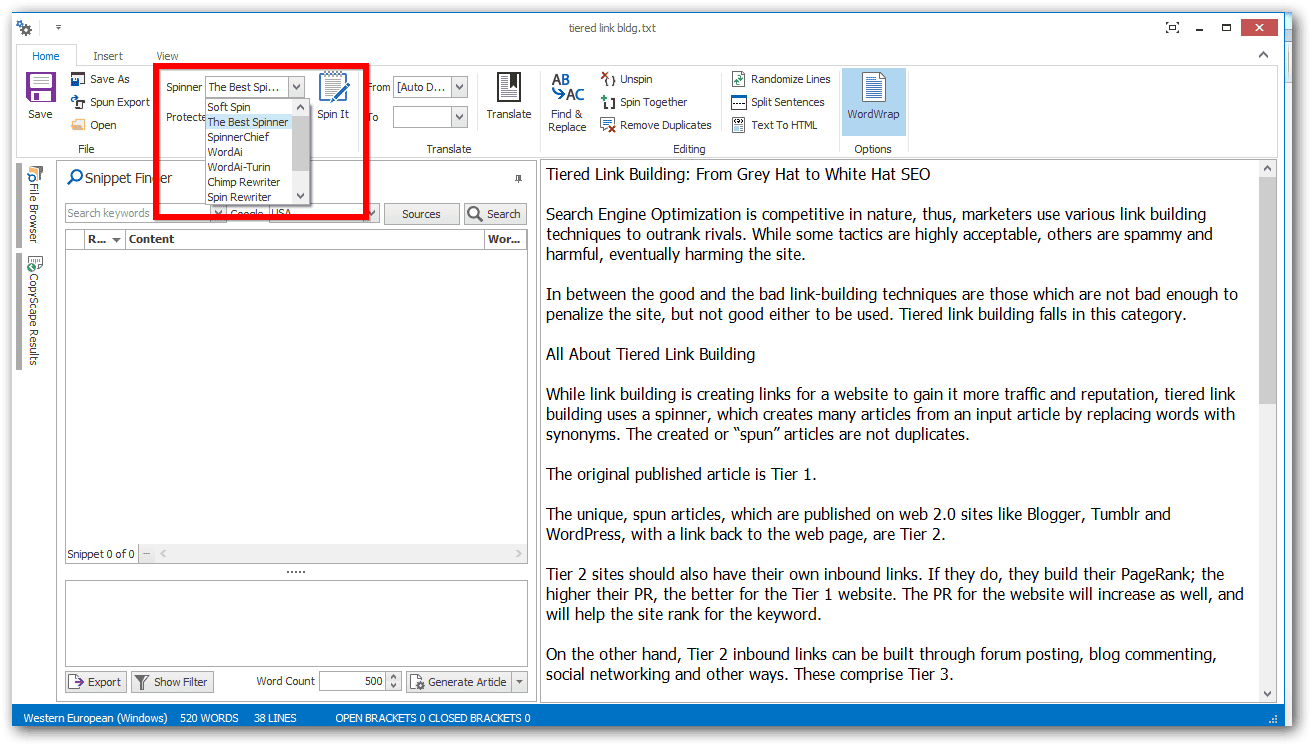Click the Unspin tool
This screenshot has height=746, width=1312.
pos(626,79)
